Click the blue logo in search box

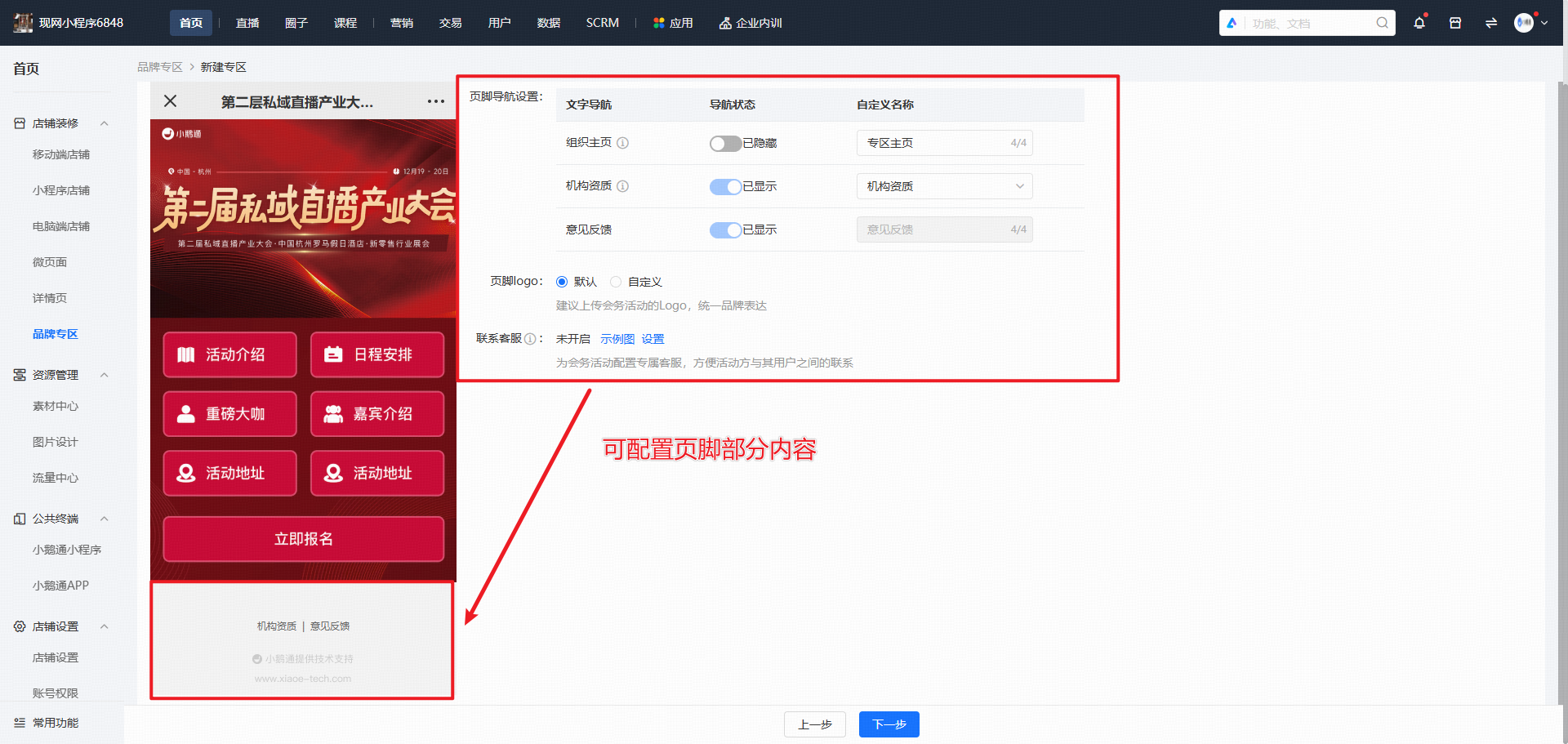[1232, 23]
